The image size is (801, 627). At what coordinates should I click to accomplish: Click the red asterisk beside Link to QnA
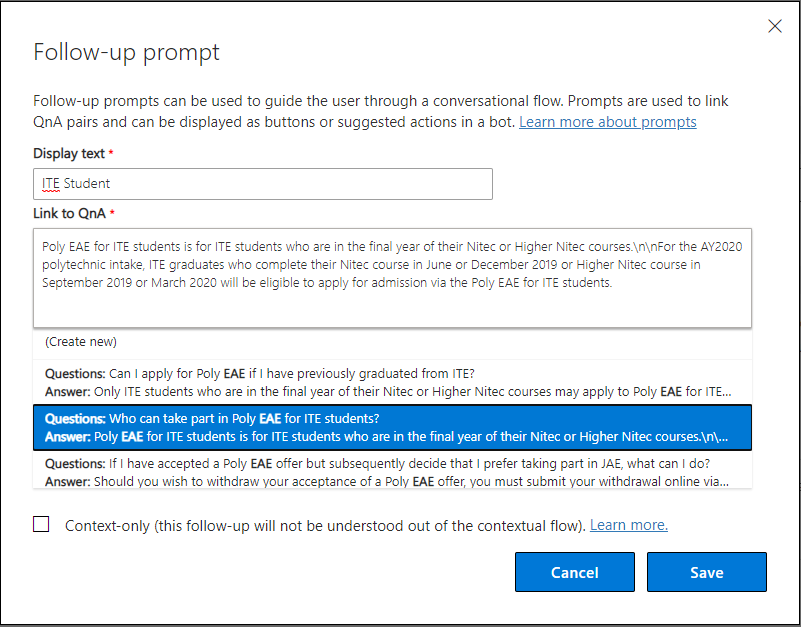point(112,212)
